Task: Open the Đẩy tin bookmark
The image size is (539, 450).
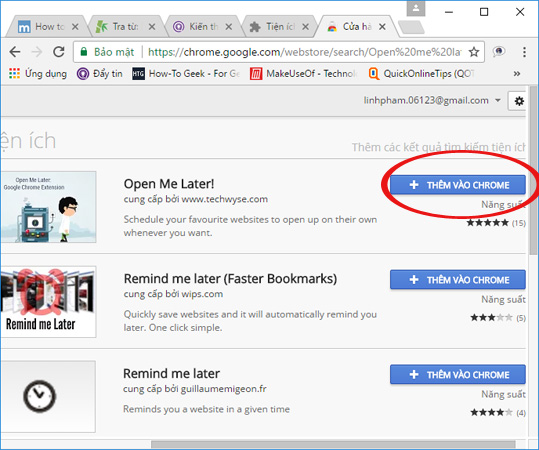Action: (100, 73)
